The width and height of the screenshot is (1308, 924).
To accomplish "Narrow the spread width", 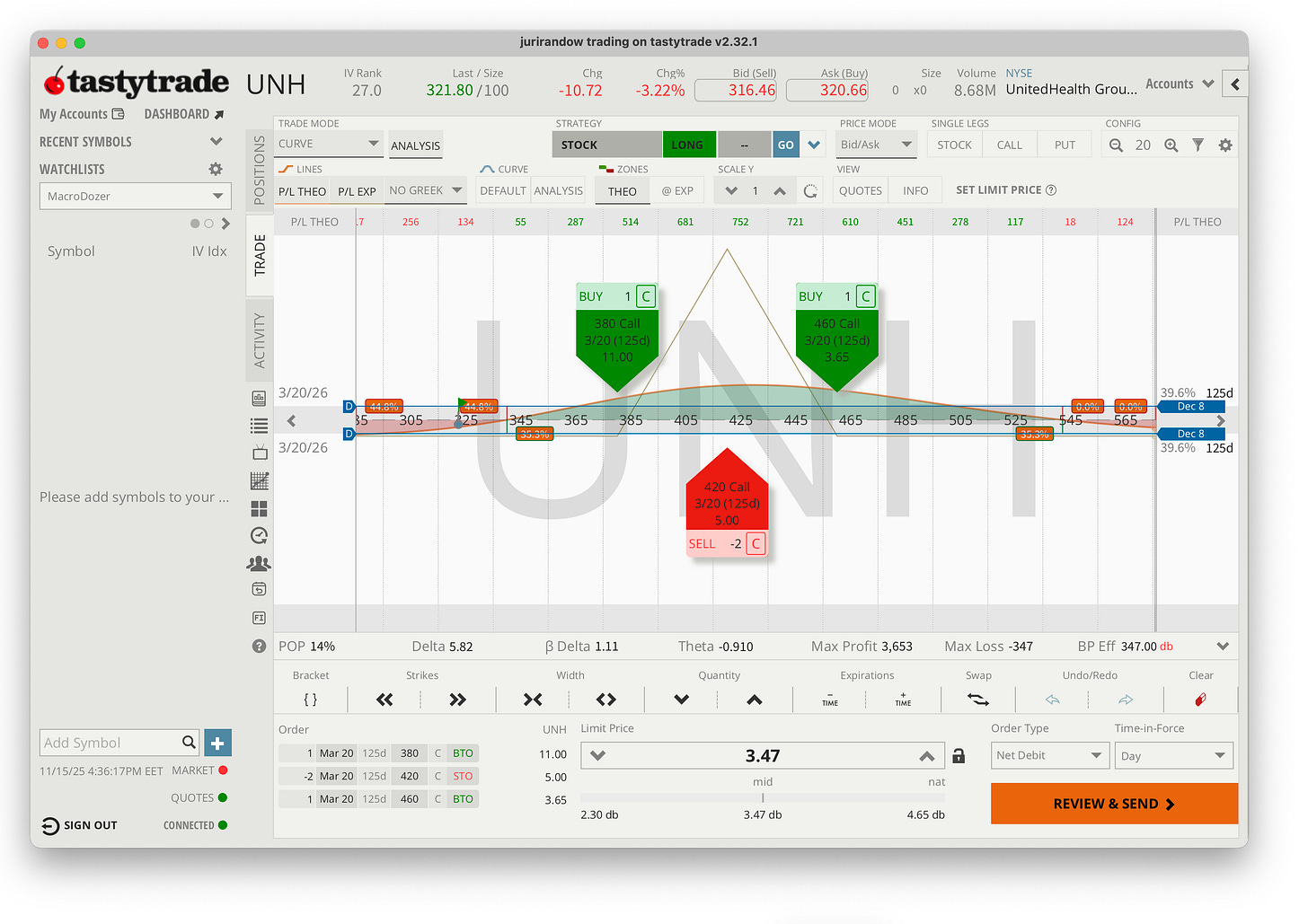I will (x=533, y=700).
